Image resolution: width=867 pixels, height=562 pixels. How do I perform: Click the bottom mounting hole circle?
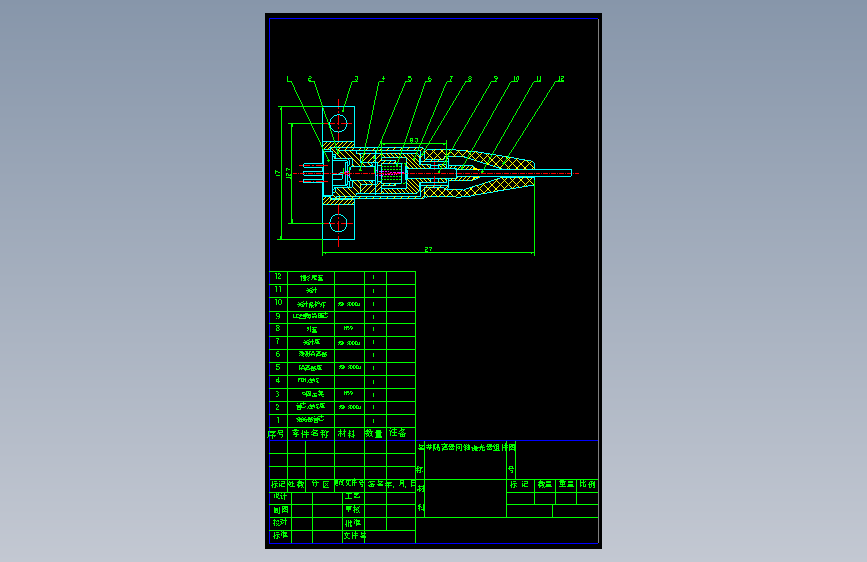coord(338,223)
